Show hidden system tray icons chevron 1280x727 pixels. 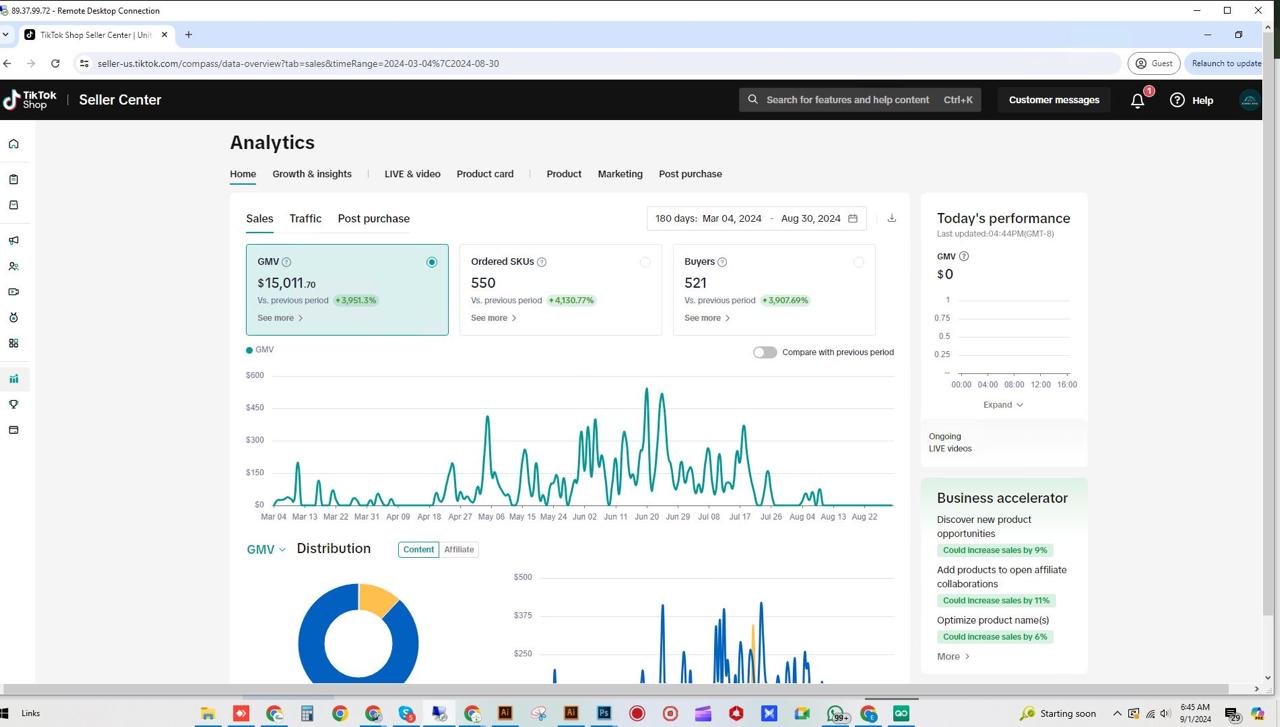[x=1117, y=713]
